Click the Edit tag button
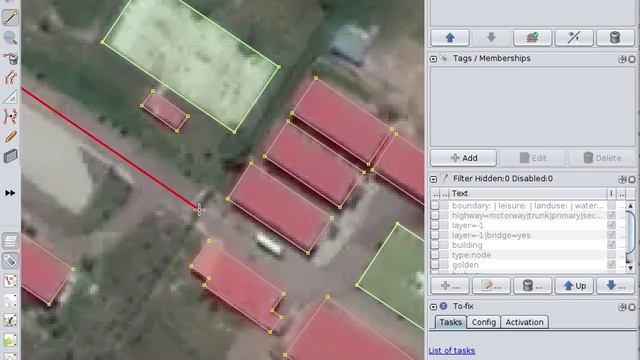 coord(533,158)
